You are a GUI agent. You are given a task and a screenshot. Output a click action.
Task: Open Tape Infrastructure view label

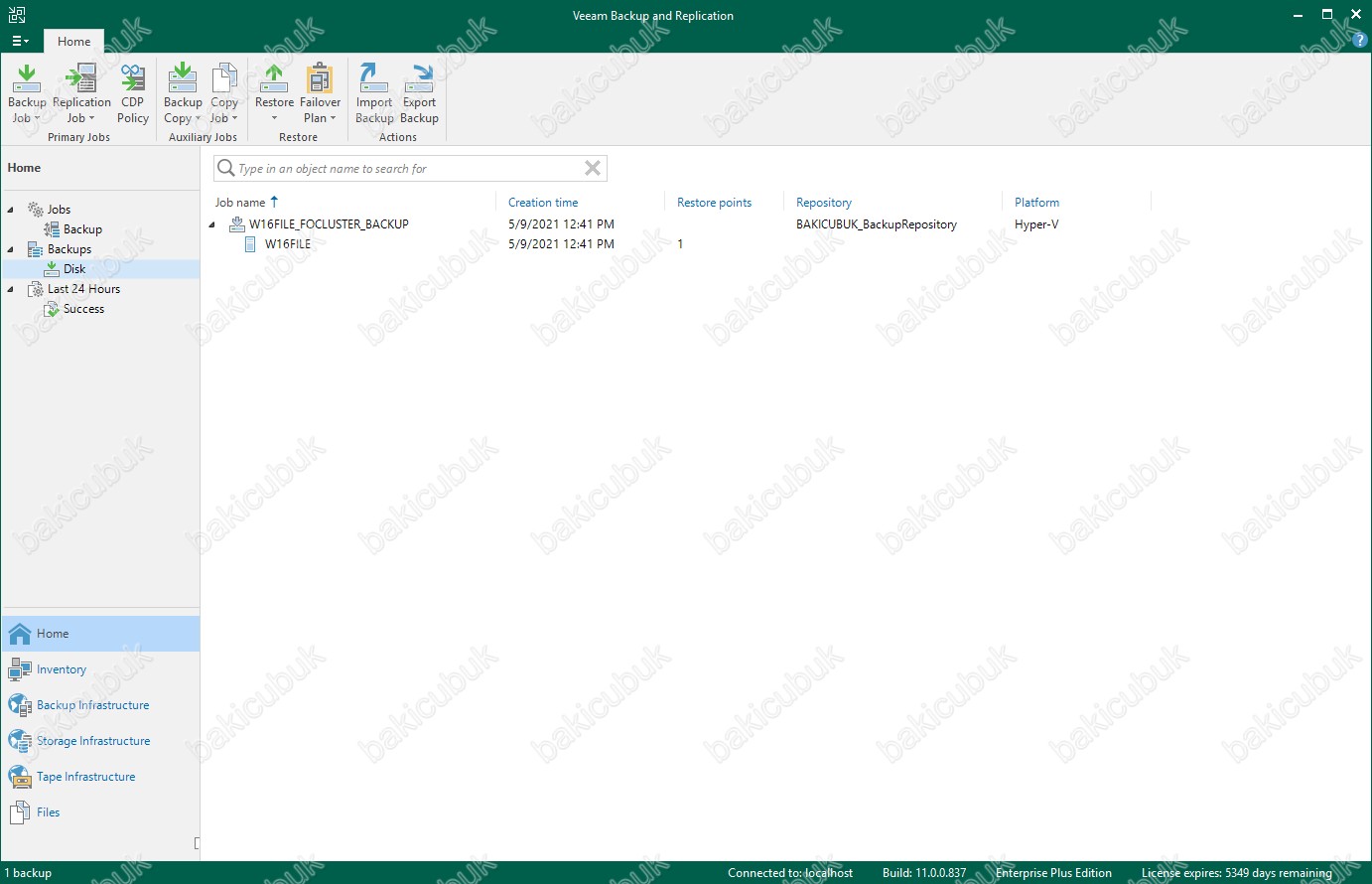(86, 777)
